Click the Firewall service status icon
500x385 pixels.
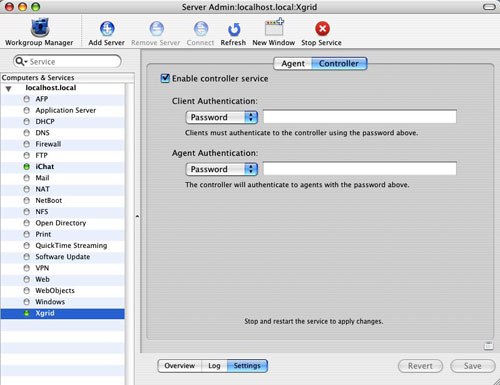pyautogui.click(x=27, y=144)
